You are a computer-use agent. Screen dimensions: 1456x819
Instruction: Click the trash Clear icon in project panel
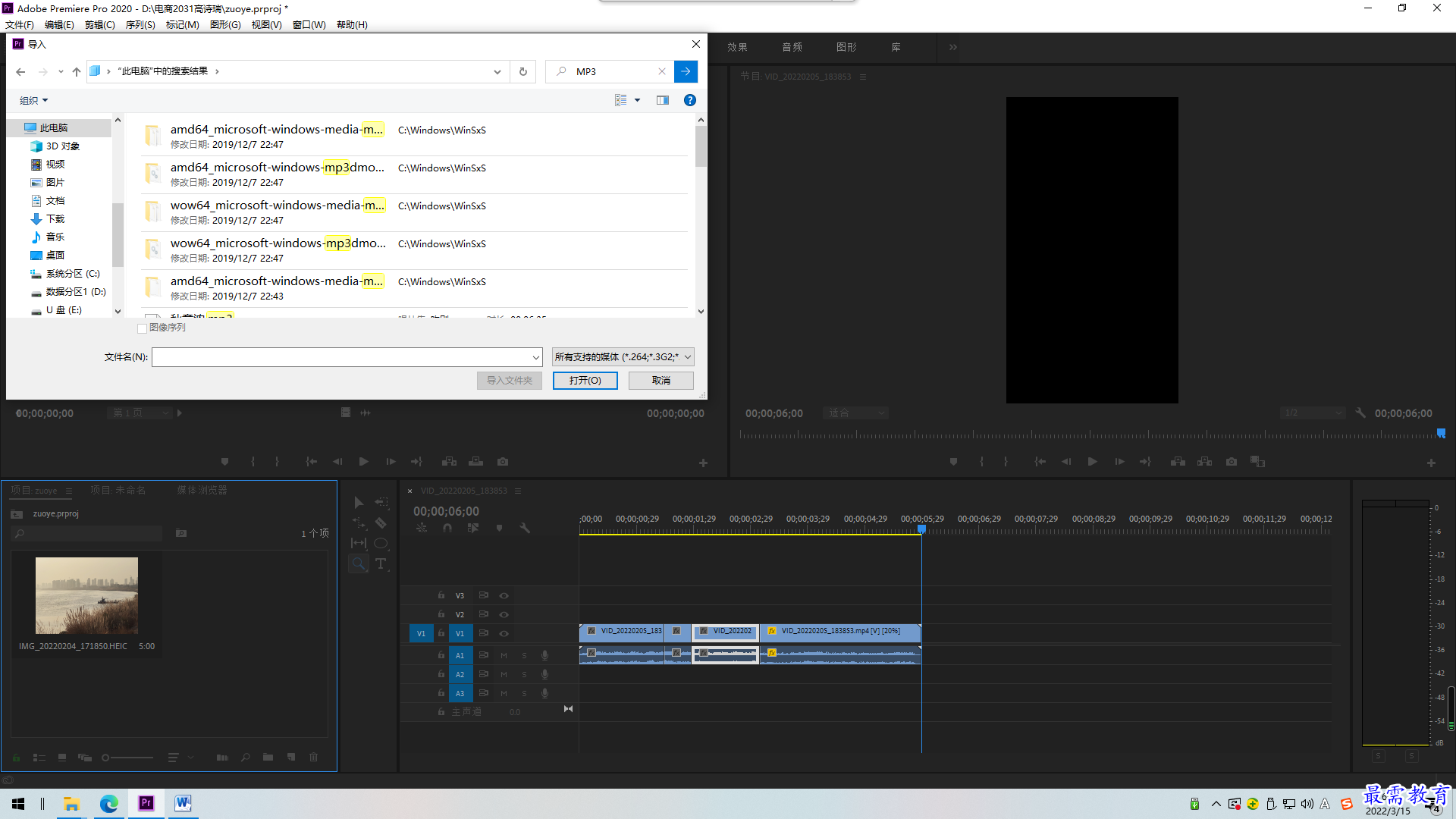coord(314,757)
